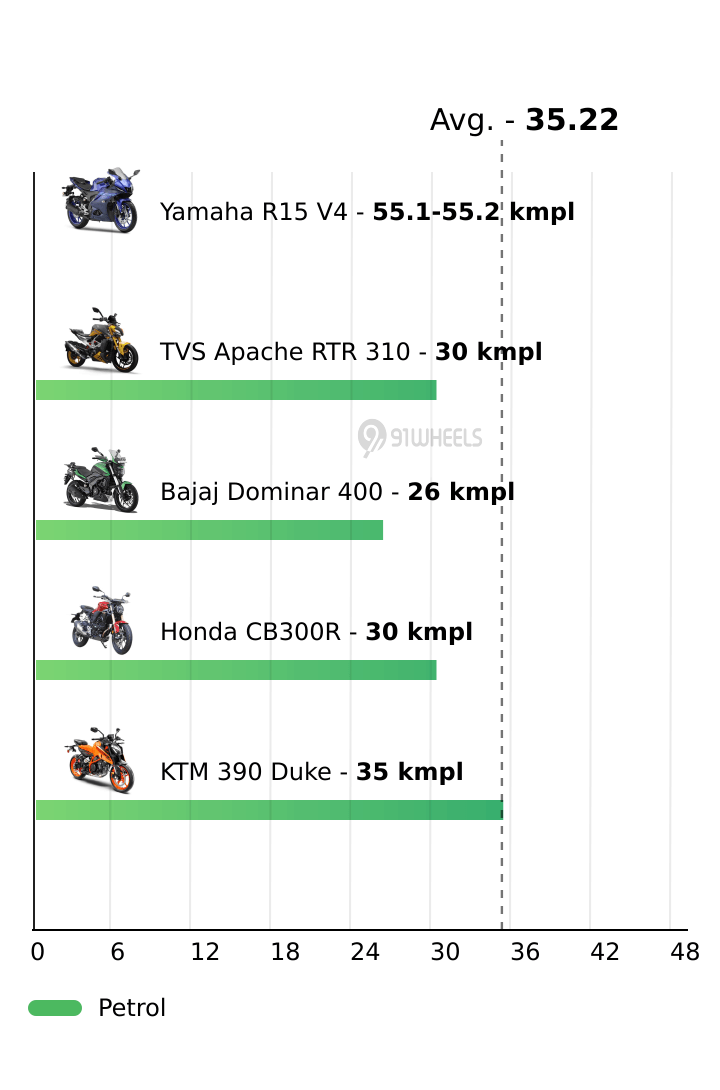The image size is (720, 1090).
Task: Toggle the Petrol legend green pill
Action: click(x=55, y=1008)
